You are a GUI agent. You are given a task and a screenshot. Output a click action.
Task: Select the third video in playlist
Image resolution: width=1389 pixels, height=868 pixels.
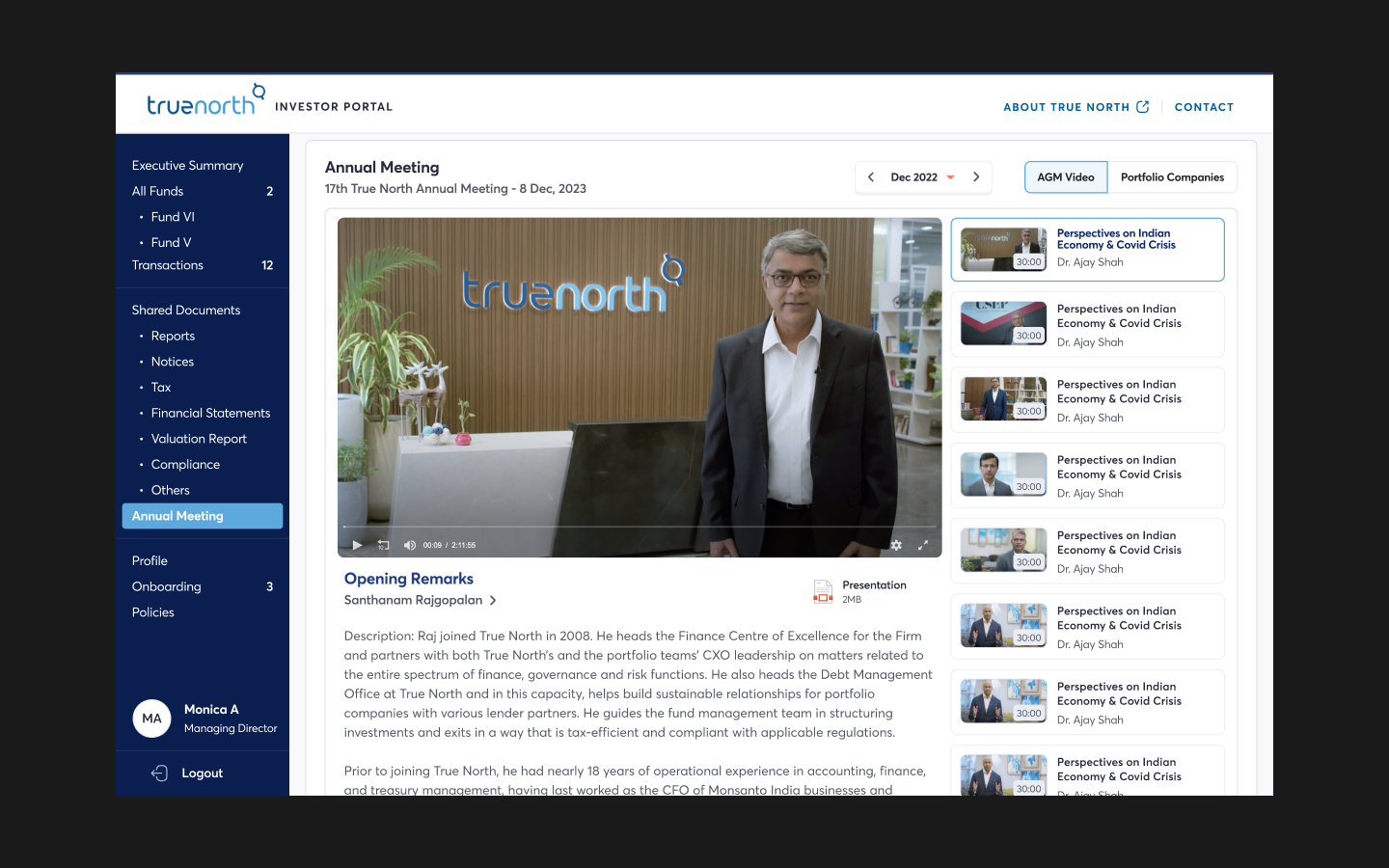coord(1088,400)
